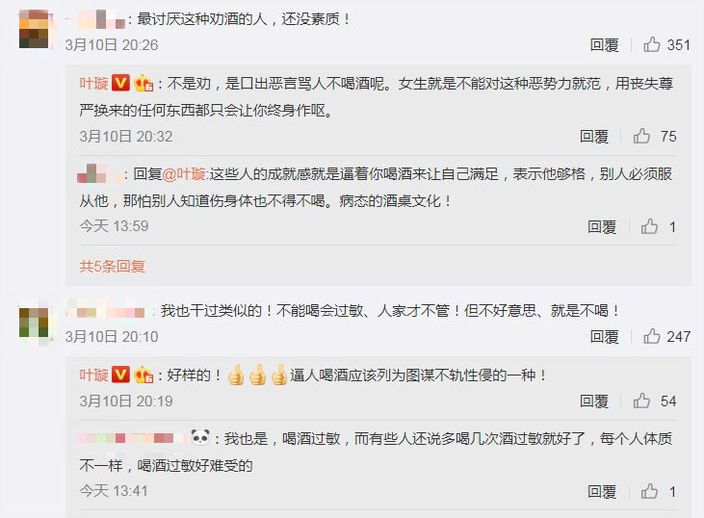Open 叶璇's profile from the 20:32 reply

94,83
